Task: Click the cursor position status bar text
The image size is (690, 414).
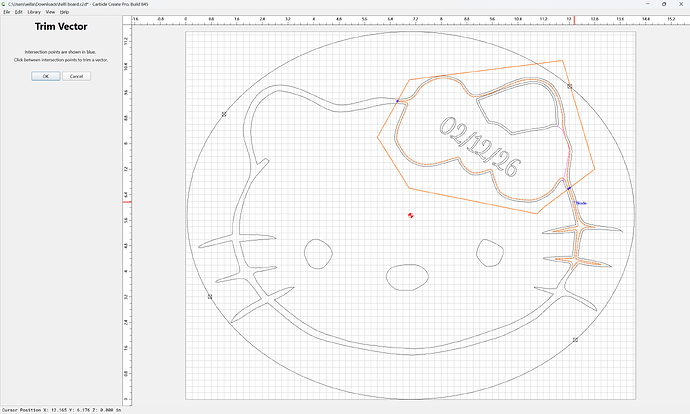Action: [x=62, y=410]
